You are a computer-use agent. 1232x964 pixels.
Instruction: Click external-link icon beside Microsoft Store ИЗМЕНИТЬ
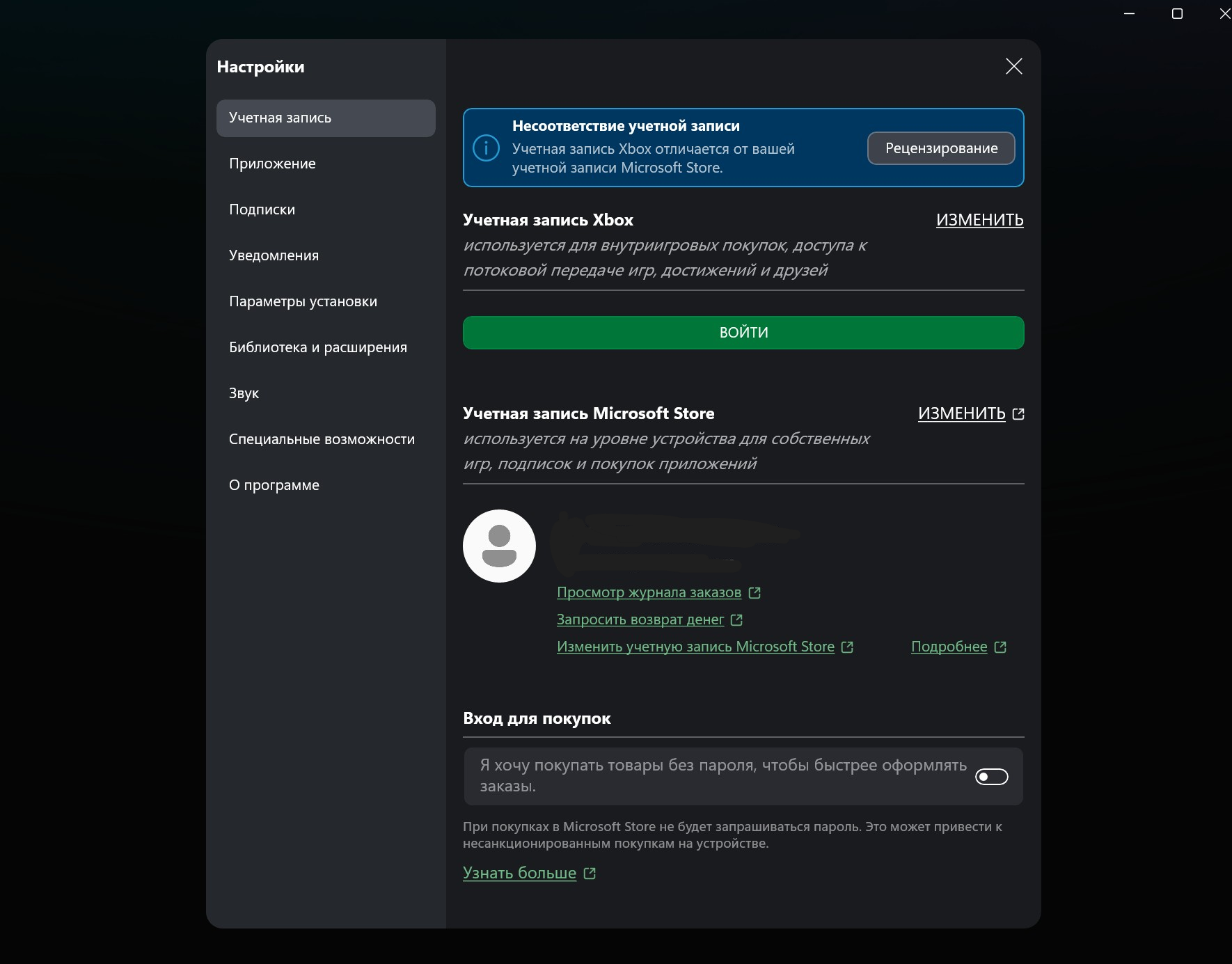[1019, 413]
